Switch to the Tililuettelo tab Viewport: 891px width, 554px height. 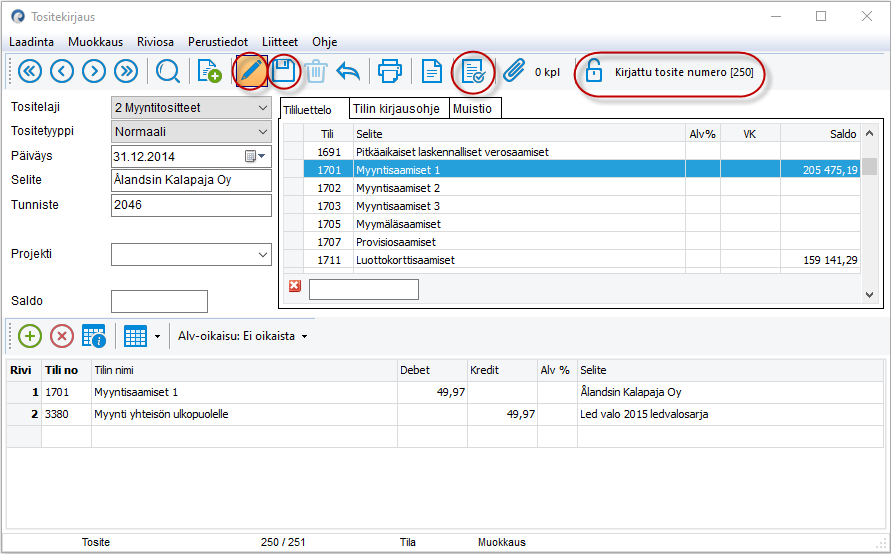click(x=314, y=109)
